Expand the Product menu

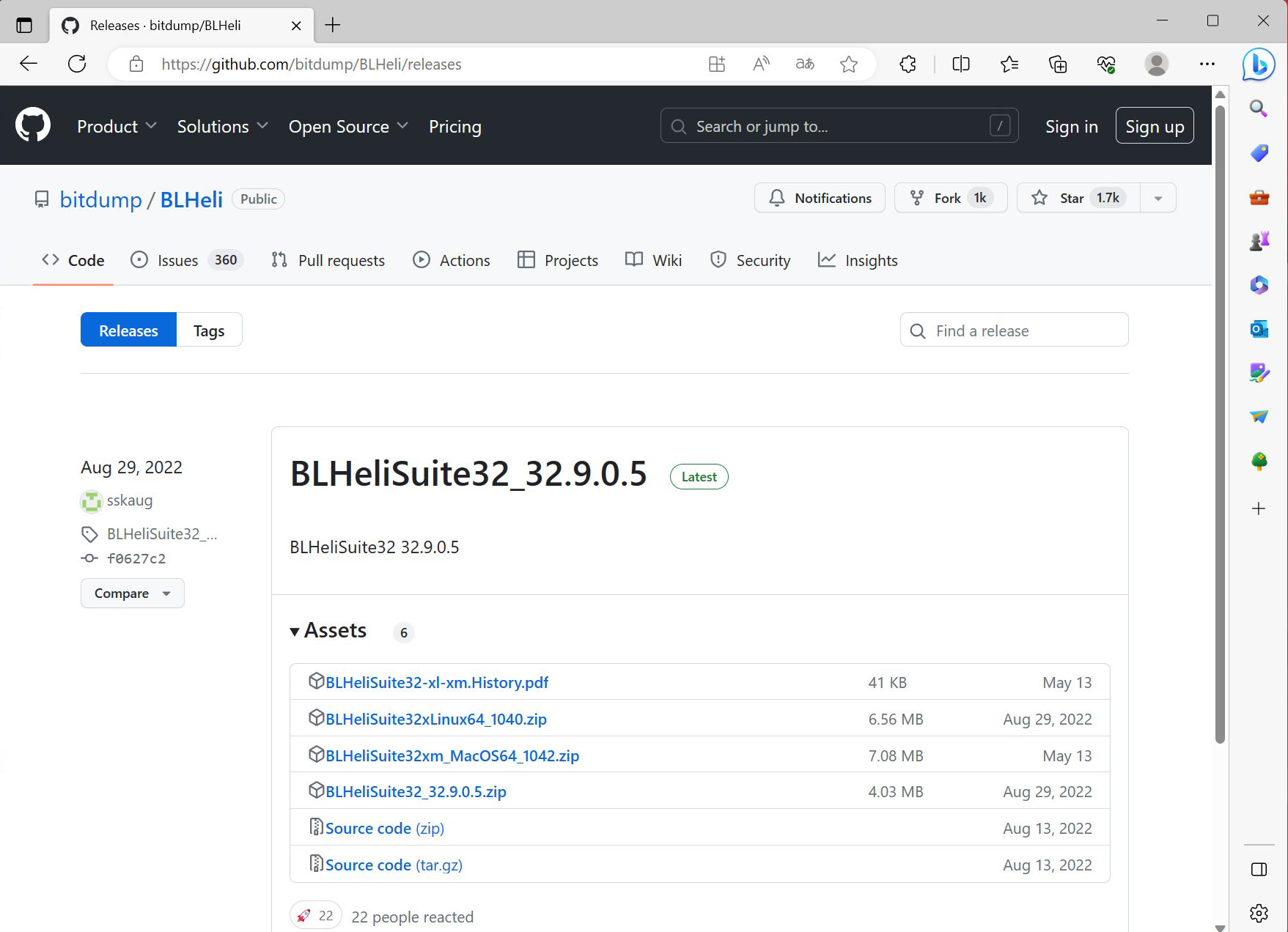[x=117, y=127]
